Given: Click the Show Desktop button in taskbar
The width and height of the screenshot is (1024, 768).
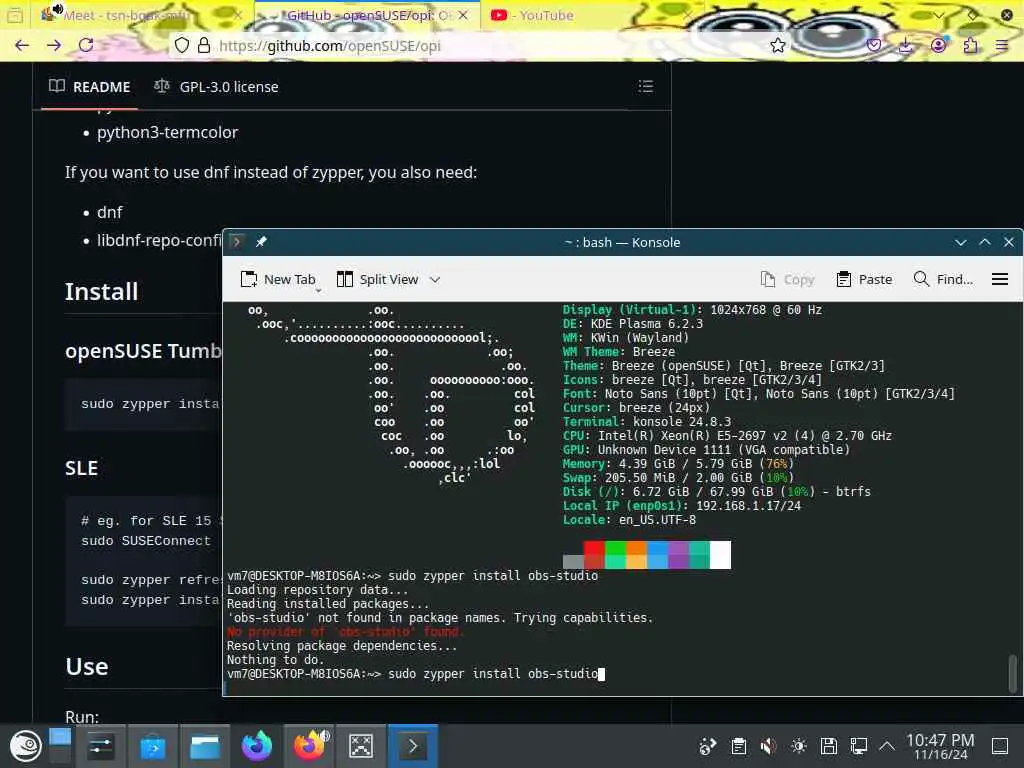Looking at the screenshot, I should click(x=1000, y=746).
